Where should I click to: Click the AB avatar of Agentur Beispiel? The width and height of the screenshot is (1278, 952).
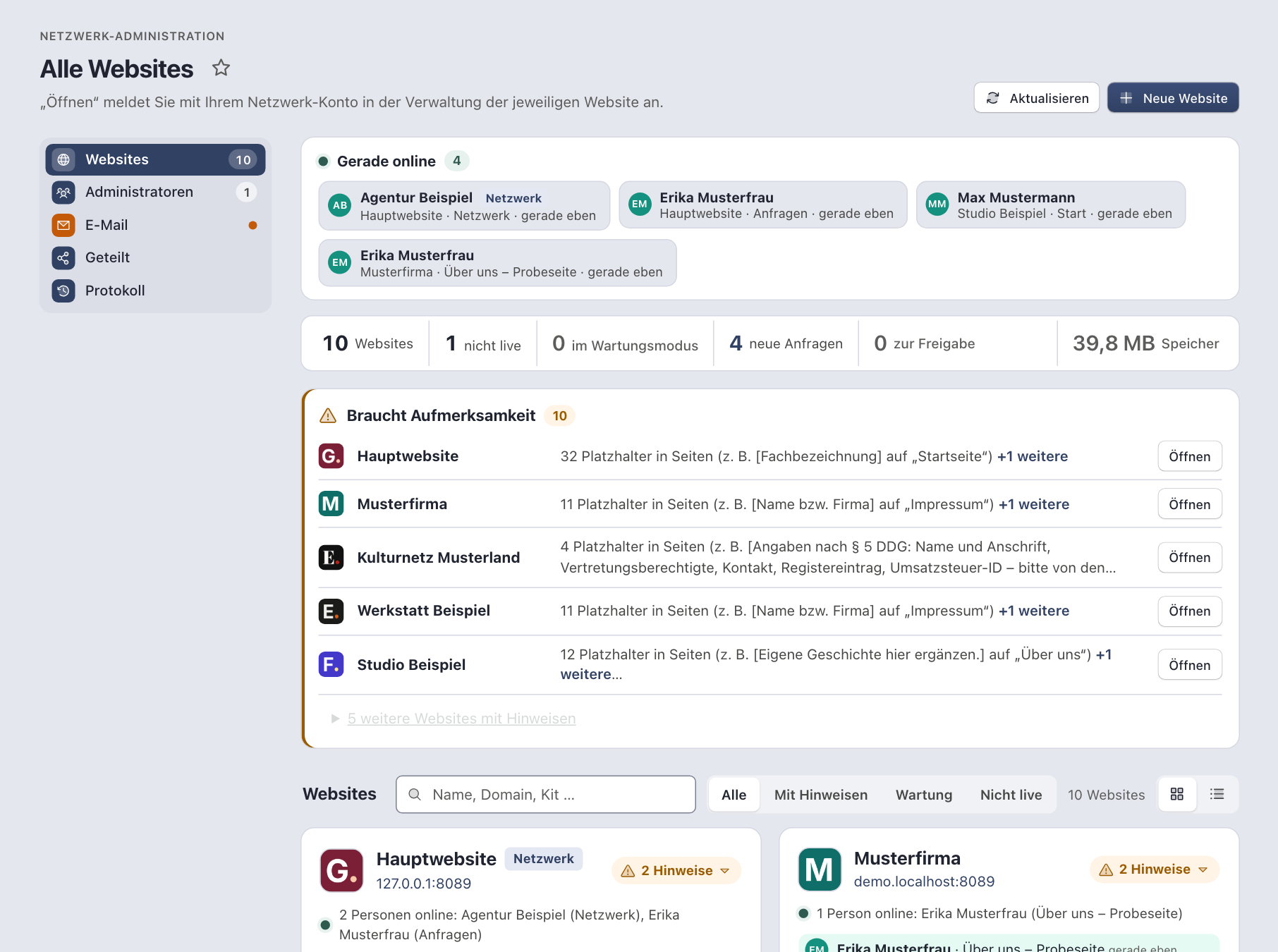click(340, 205)
